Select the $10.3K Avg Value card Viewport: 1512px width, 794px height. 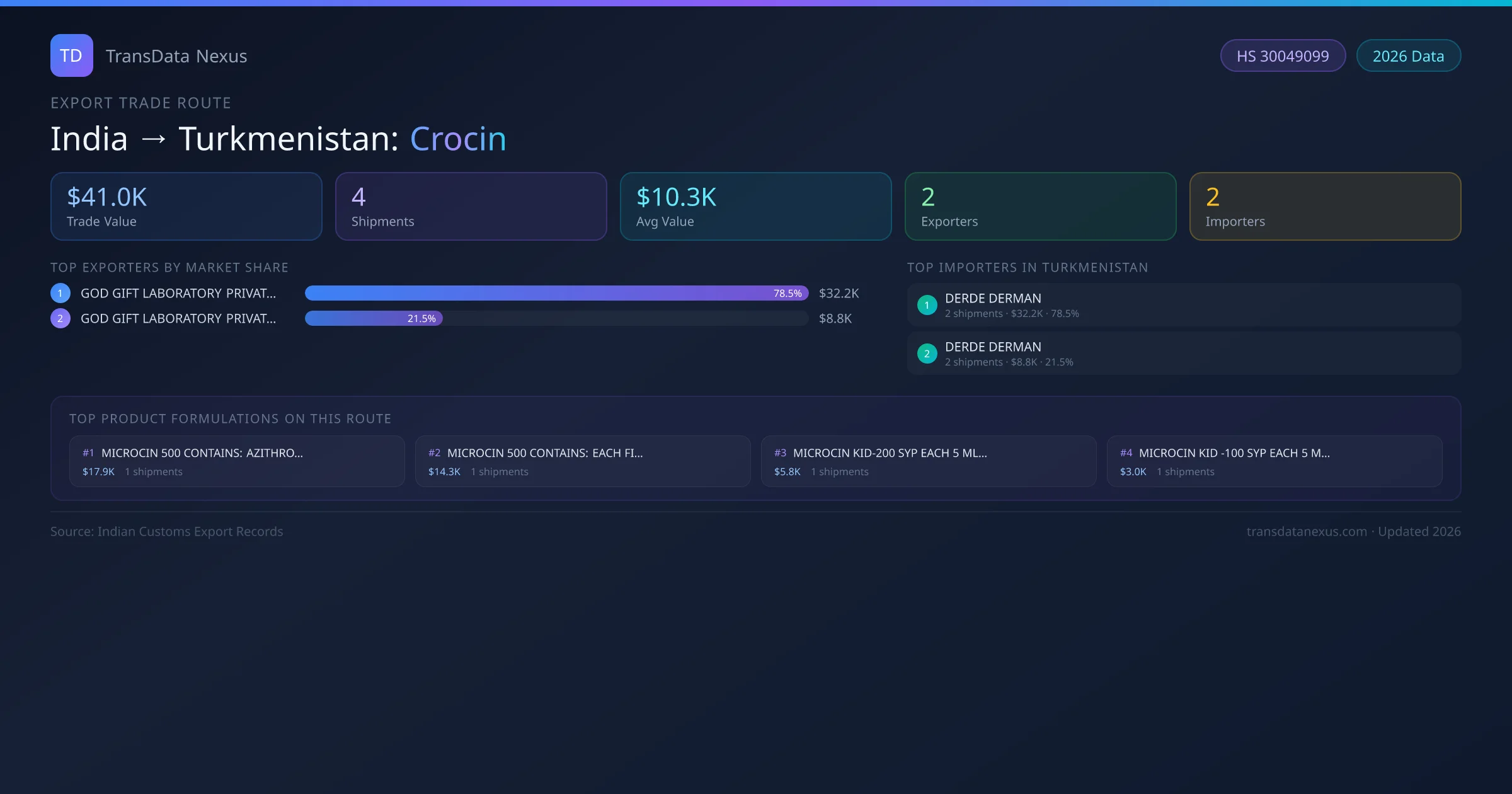tap(755, 207)
